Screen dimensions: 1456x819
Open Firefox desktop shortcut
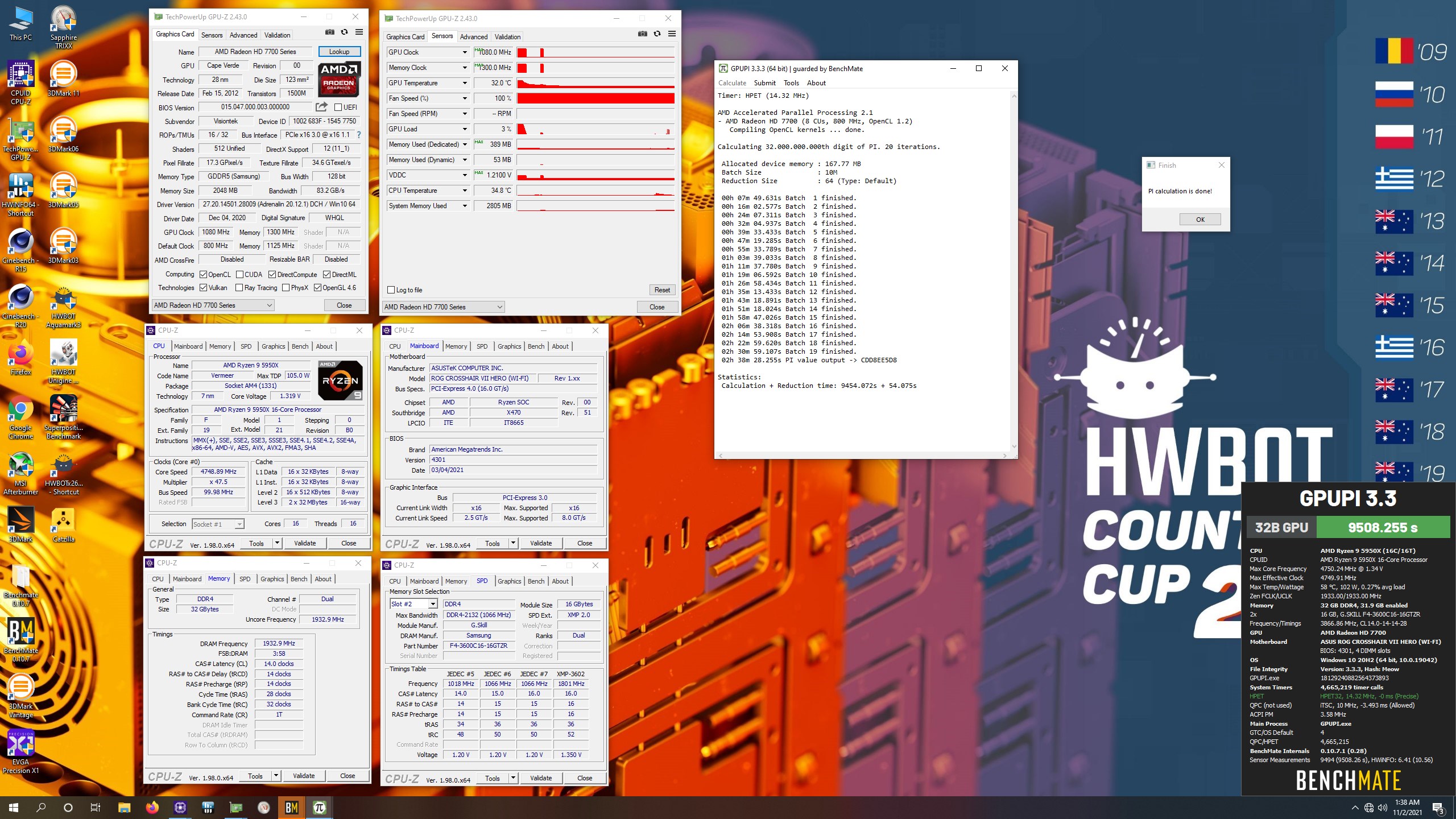(x=21, y=357)
